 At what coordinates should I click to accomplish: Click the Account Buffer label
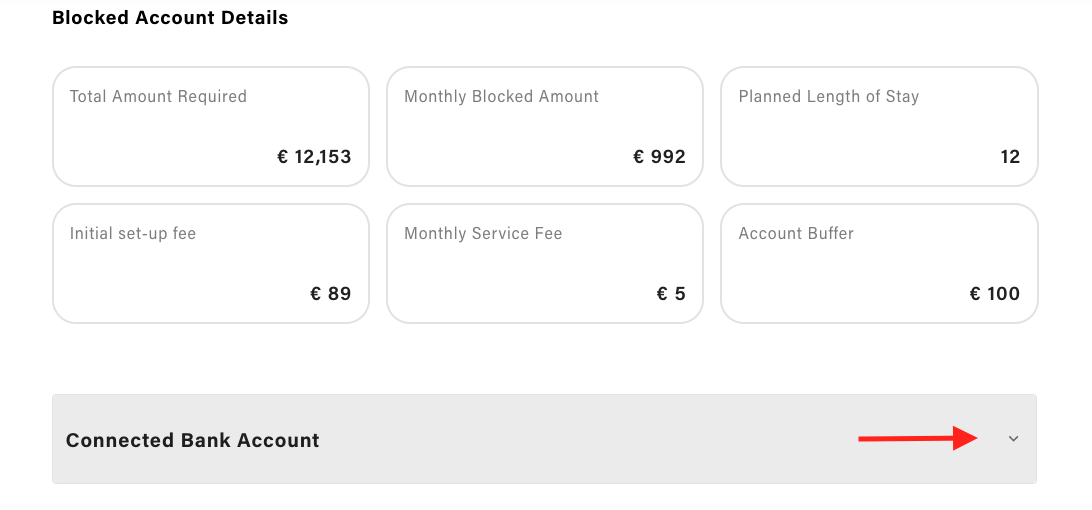(x=796, y=234)
